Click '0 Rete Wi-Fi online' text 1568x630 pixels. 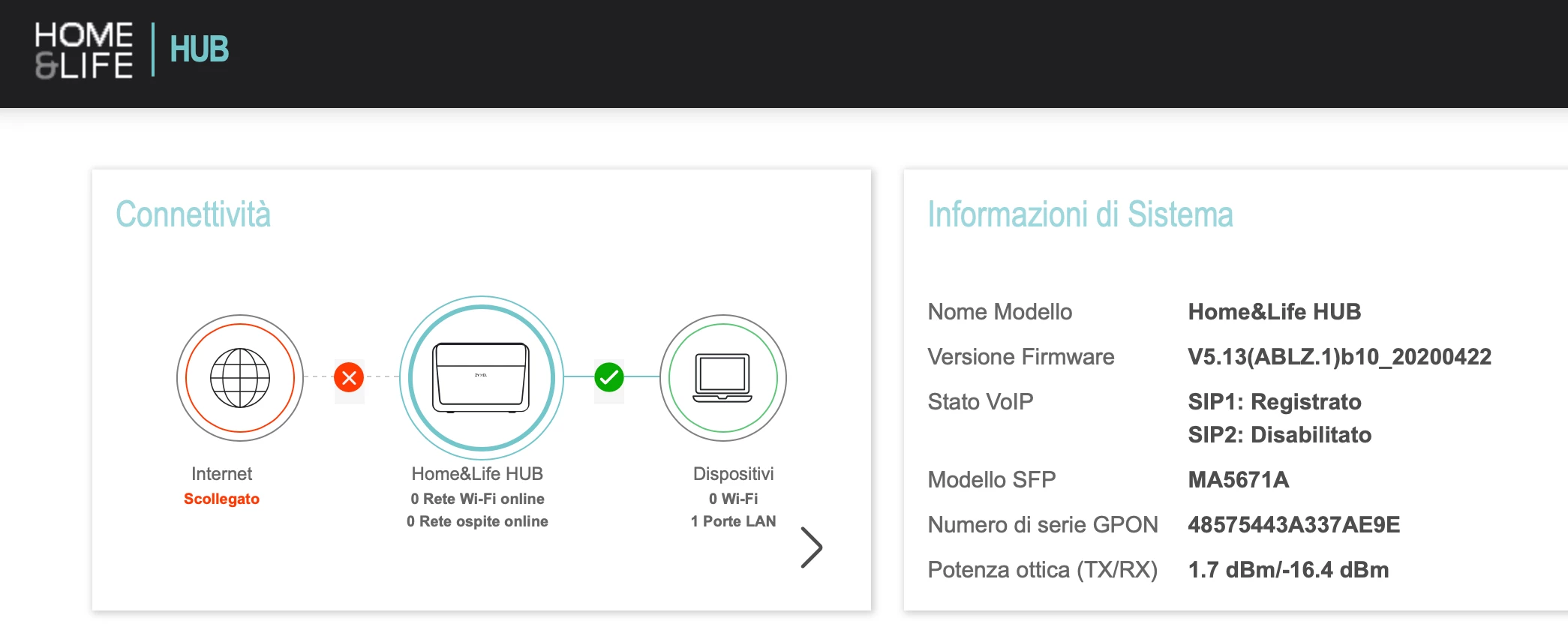coord(477,499)
